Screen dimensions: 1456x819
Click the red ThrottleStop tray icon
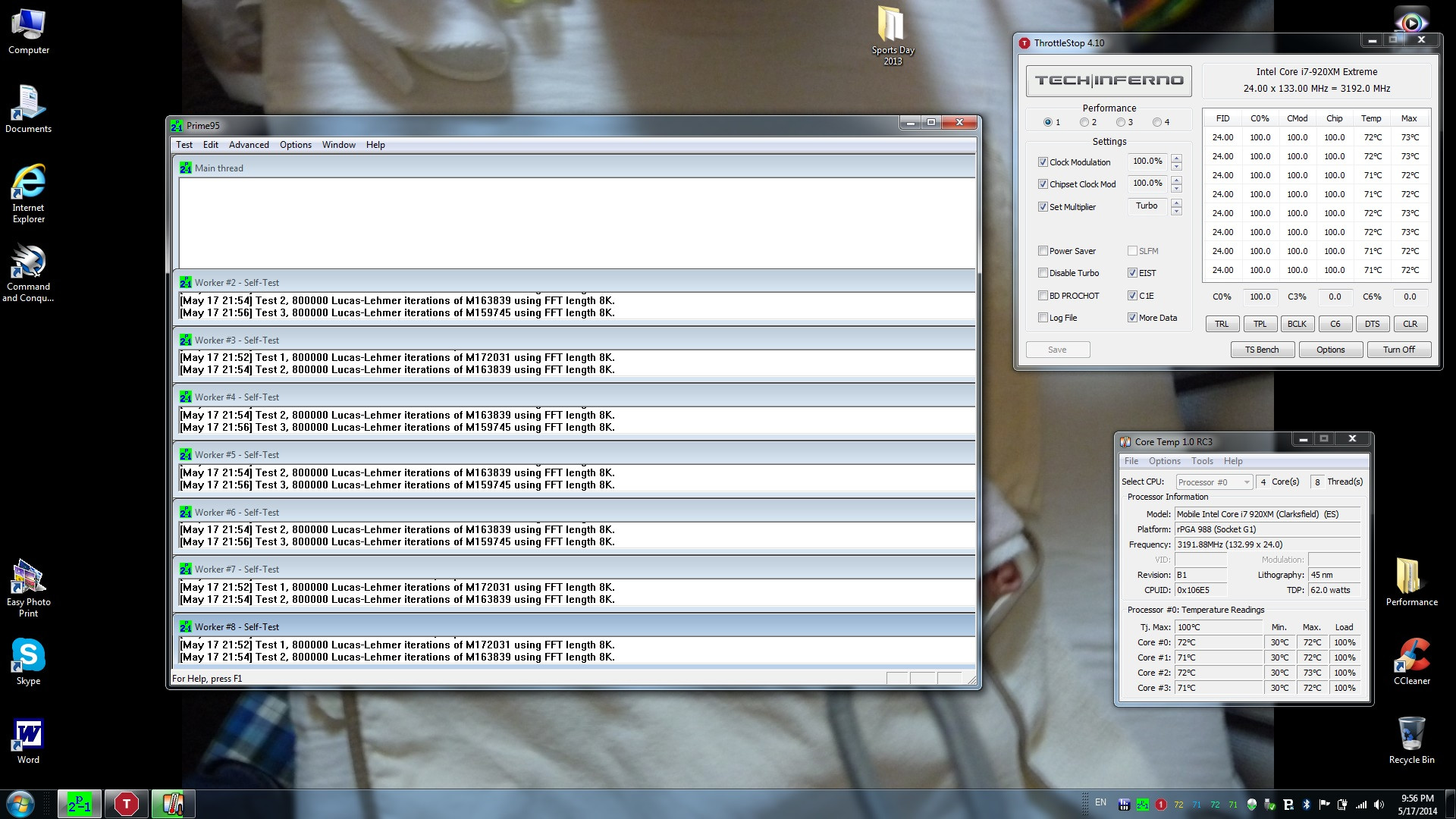pos(1160,805)
